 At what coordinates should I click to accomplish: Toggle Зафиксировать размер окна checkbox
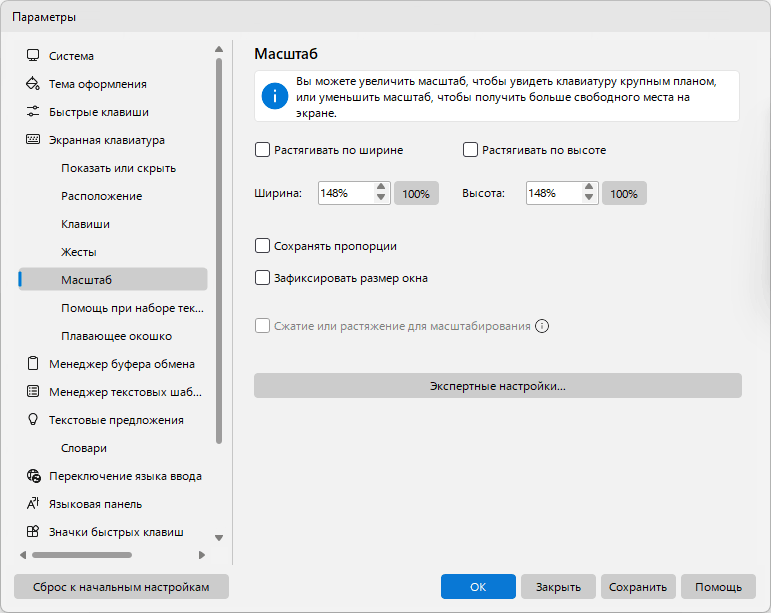tap(262, 278)
